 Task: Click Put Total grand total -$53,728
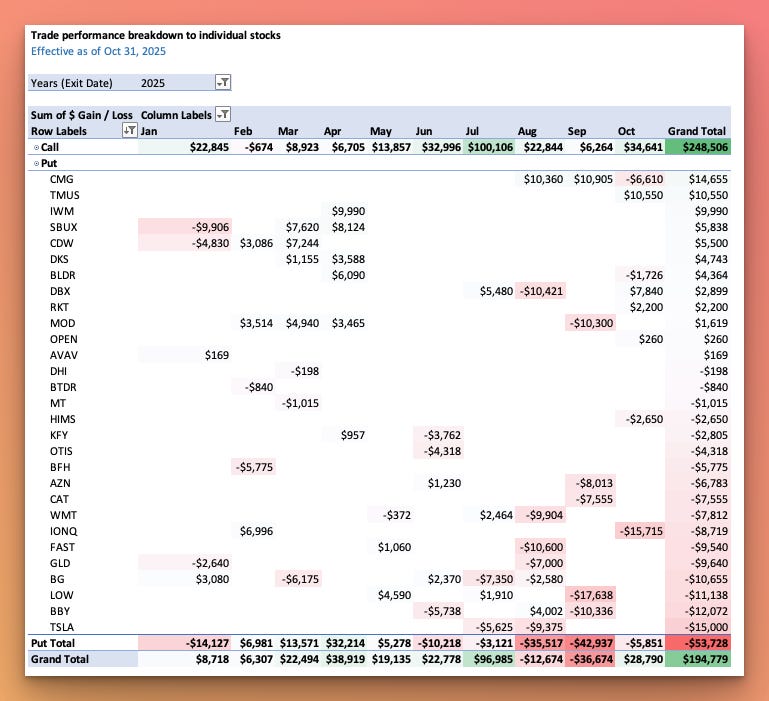706,644
